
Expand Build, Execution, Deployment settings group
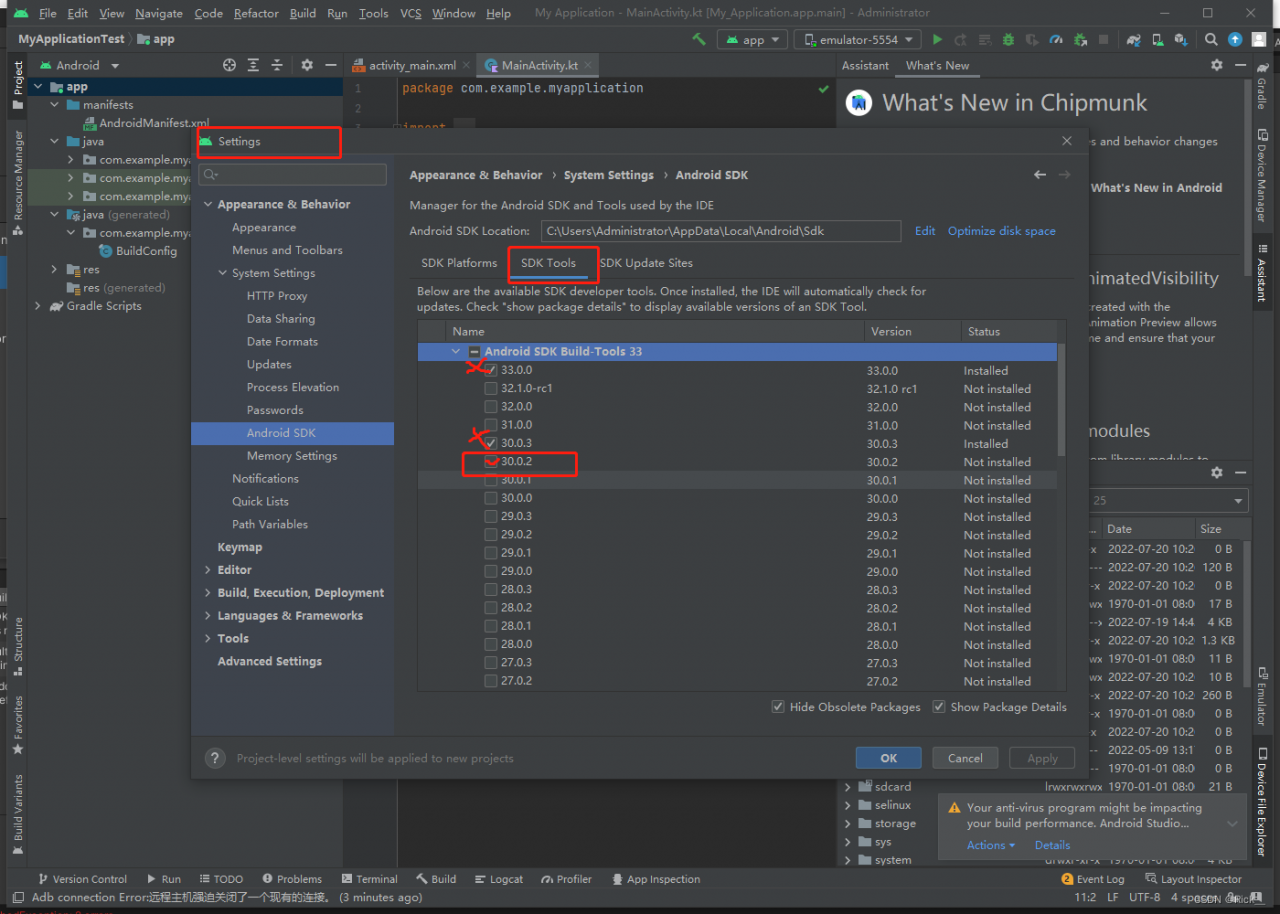(x=208, y=593)
